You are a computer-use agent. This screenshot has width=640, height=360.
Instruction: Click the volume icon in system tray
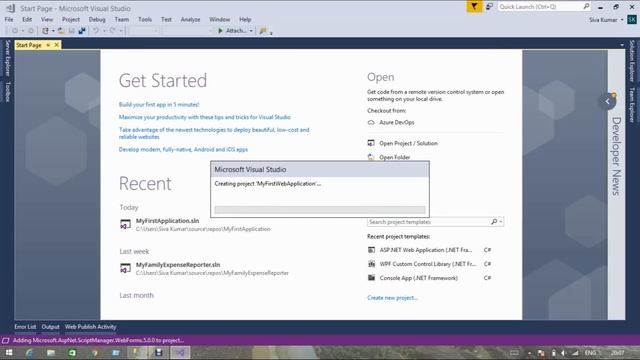[x=564, y=353]
